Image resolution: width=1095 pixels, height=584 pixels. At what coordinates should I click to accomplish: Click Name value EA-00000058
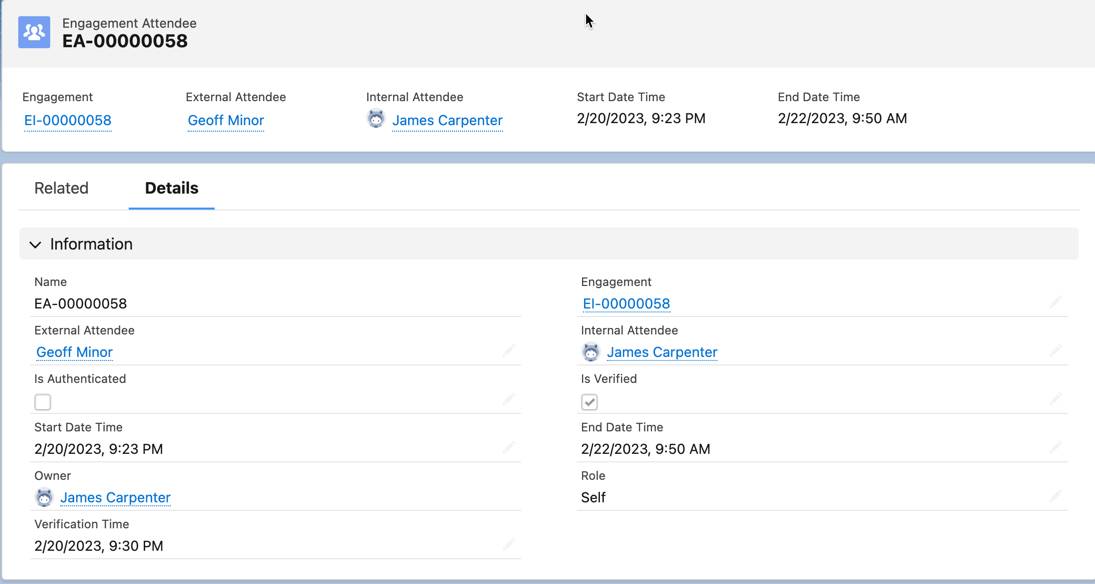tap(81, 304)
